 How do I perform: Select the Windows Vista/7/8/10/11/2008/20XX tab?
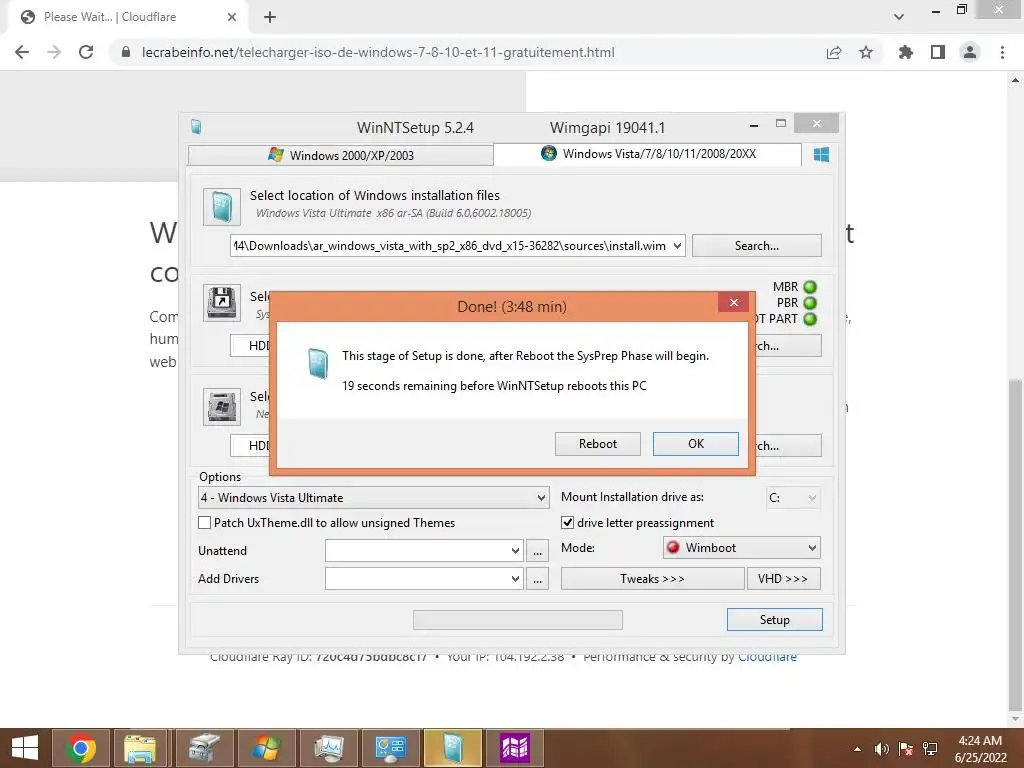(647, 153)
